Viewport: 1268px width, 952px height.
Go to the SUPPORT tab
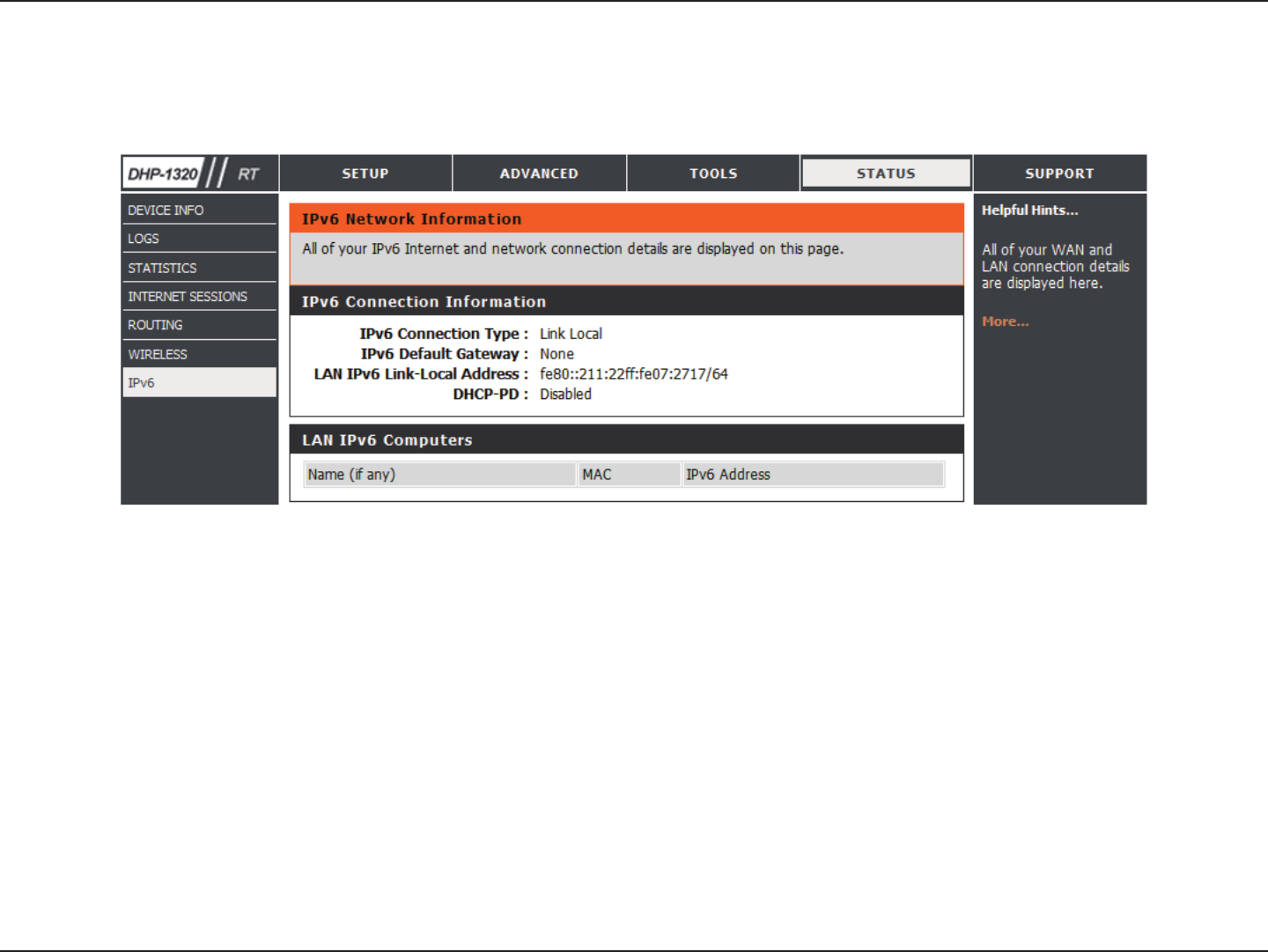(x=1059, y=173)
